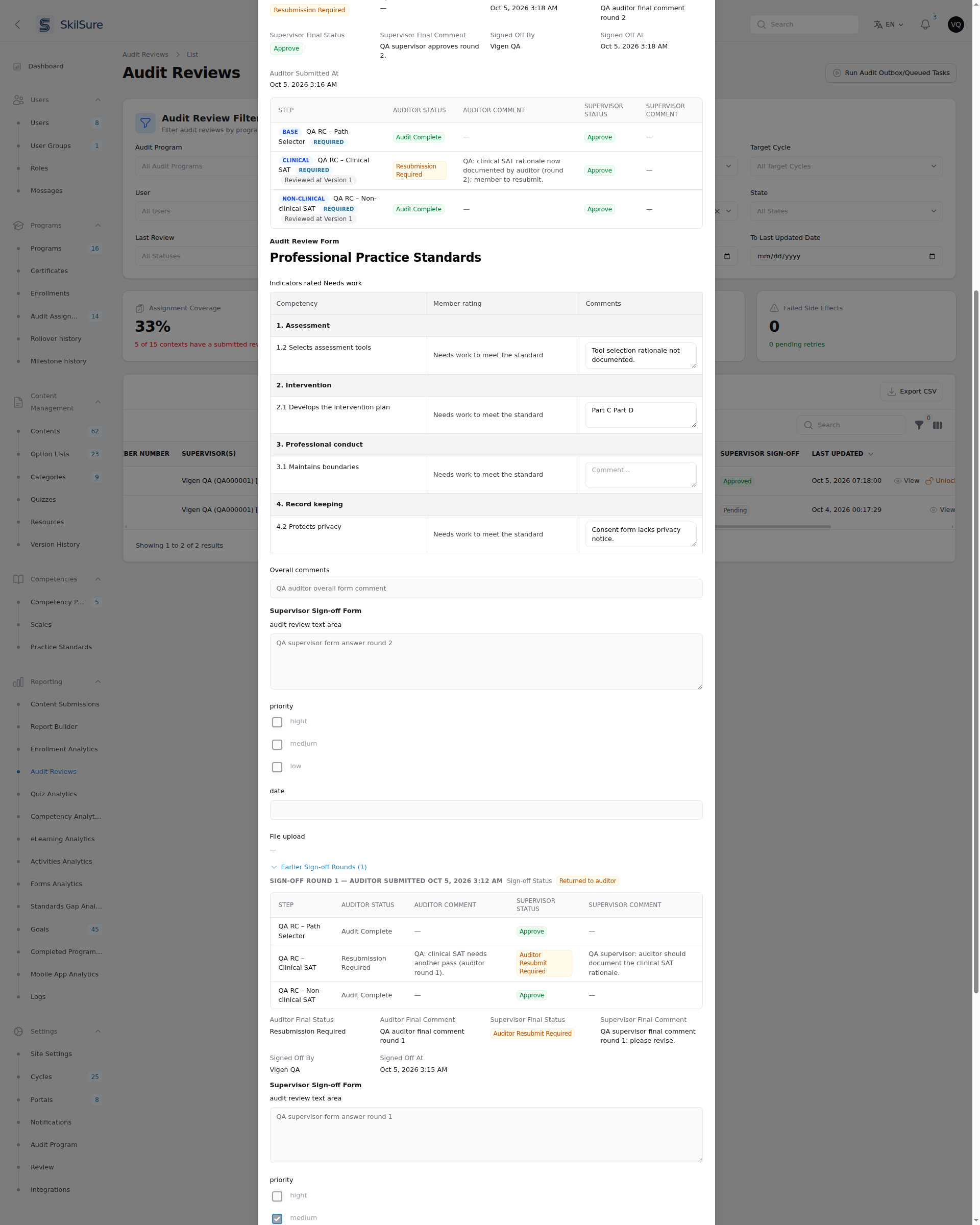Collapse the Reporting sidebar section
The image size is (980, 1225).
click(x=97, y=682)
